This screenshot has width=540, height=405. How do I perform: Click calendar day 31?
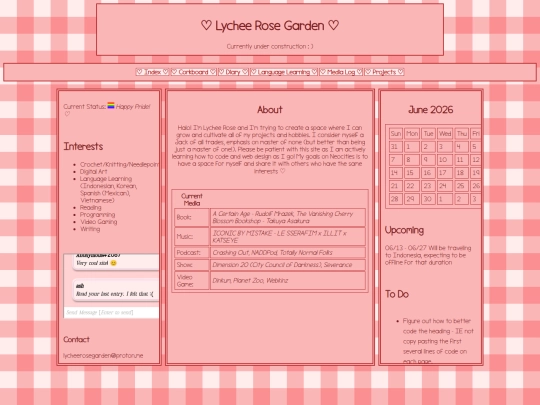pyautogui.click(x=396, y=147)
